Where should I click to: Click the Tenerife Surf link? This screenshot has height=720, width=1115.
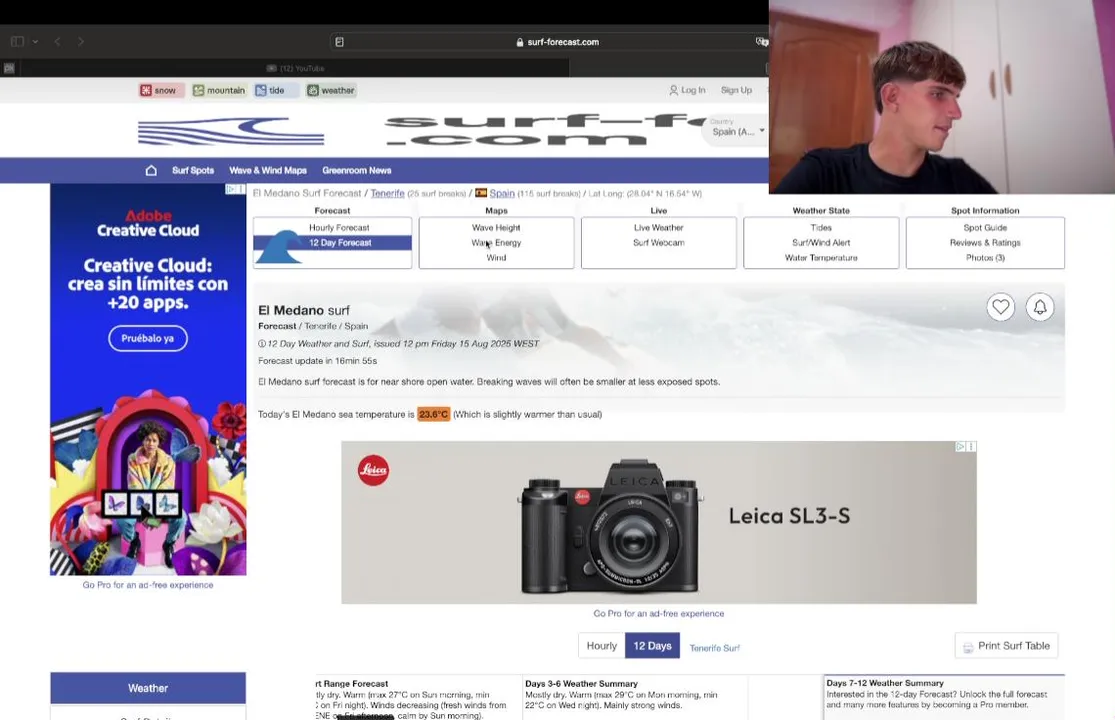(715, 648)
